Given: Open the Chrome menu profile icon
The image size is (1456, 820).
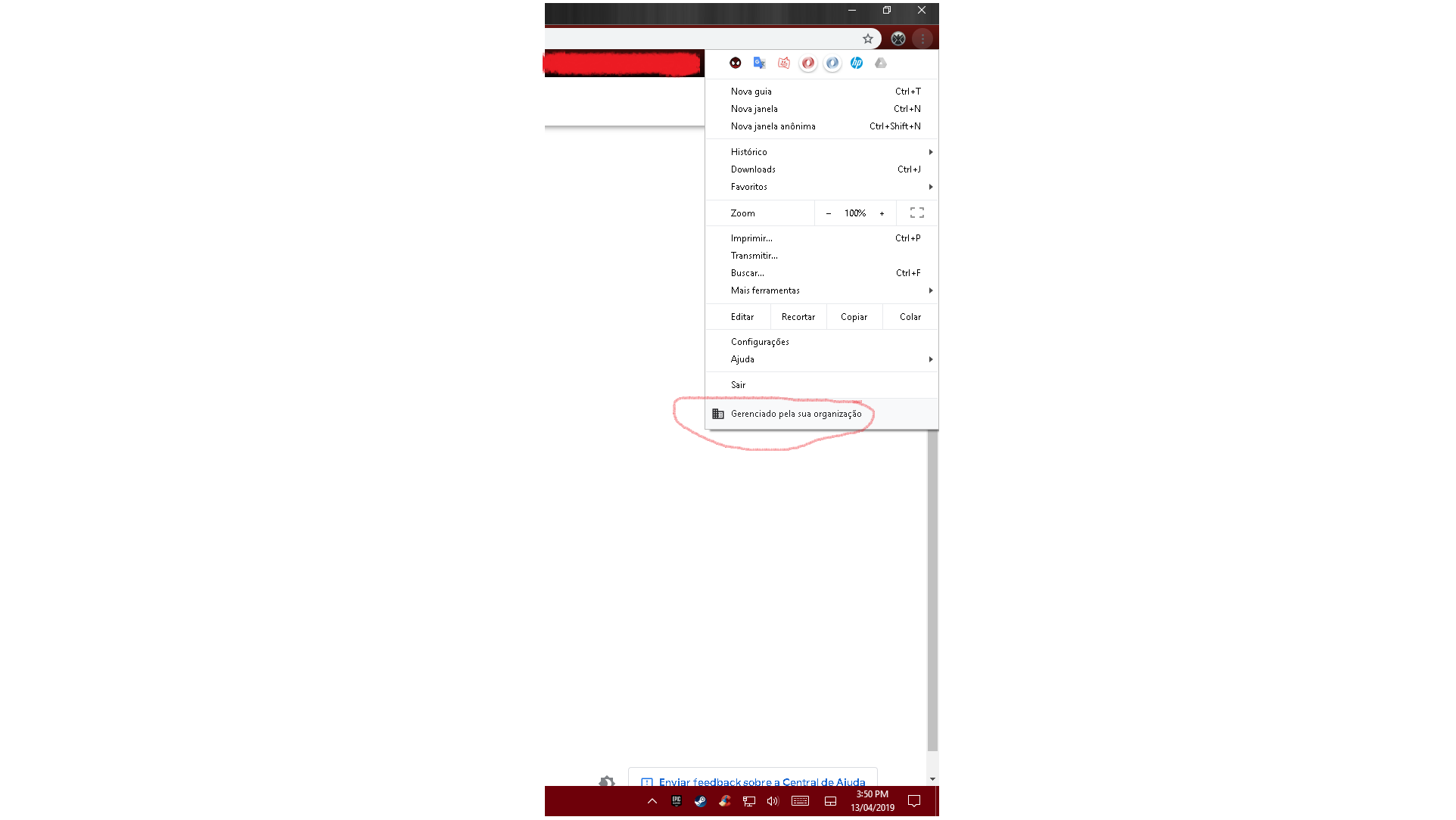Looking at the screenshot, I should click(897, 38).
